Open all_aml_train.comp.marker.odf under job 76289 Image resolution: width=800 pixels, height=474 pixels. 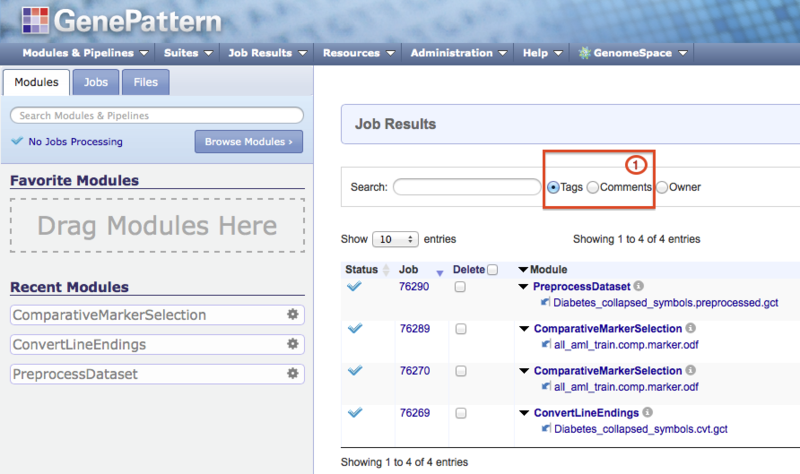(x=626, y=345)
